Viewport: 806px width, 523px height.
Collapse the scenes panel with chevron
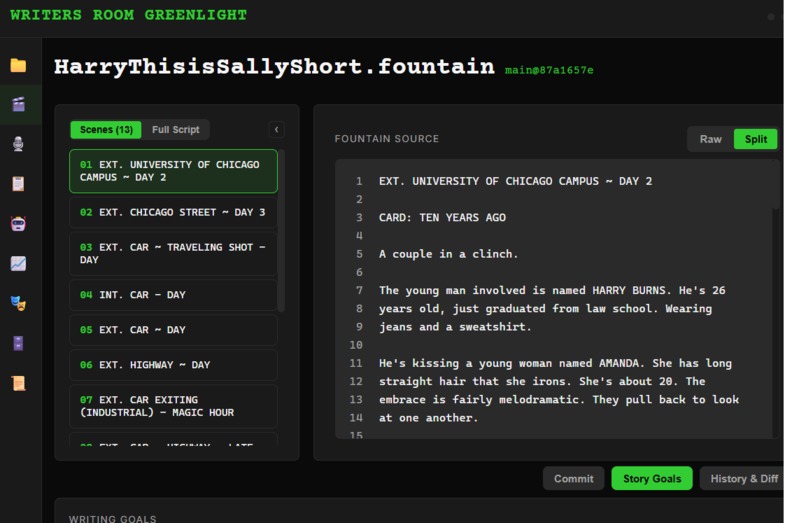277,130
